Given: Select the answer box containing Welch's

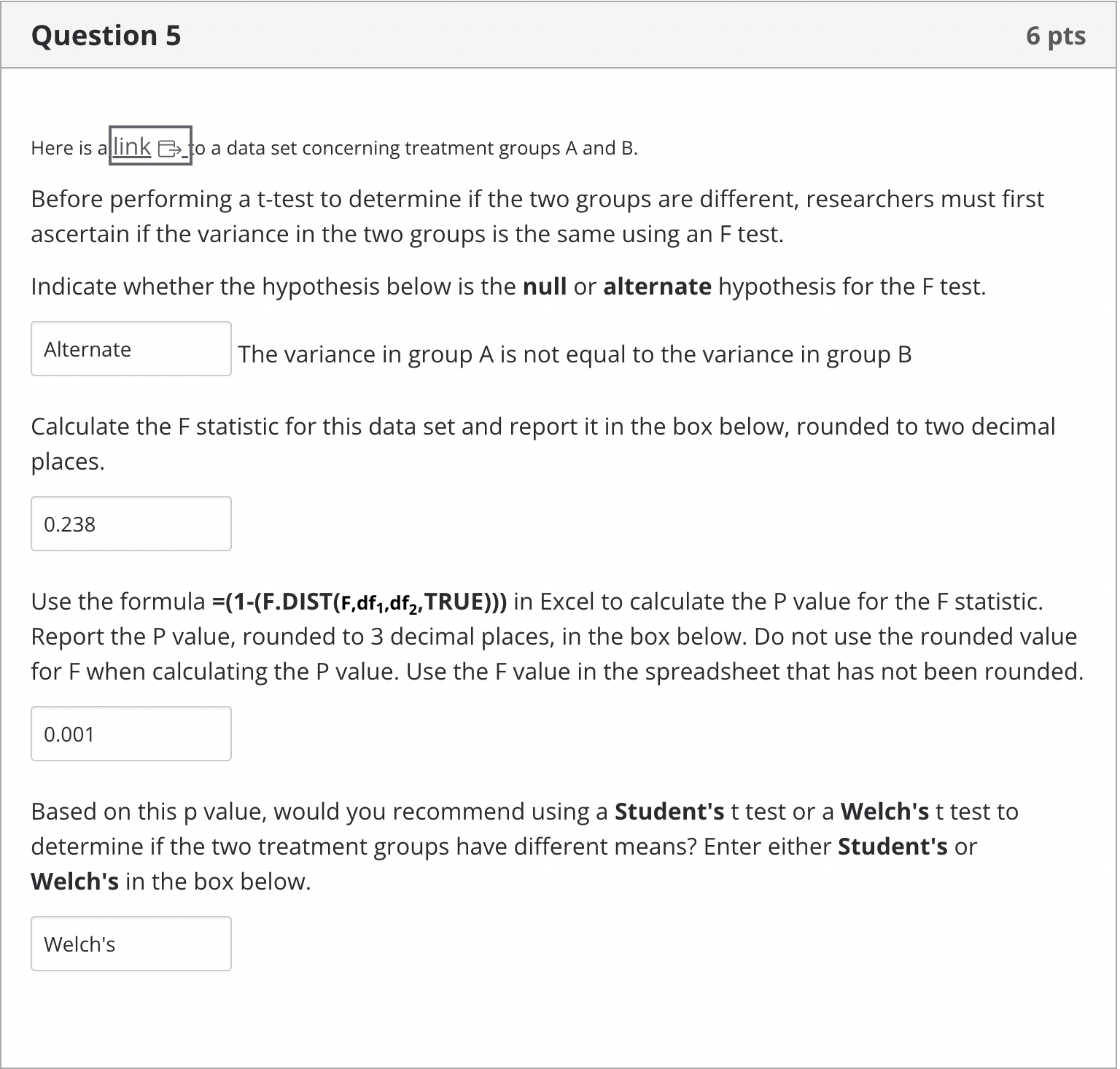Looking at the screenshot, I should pyautogui.click(x=131, y=944).
